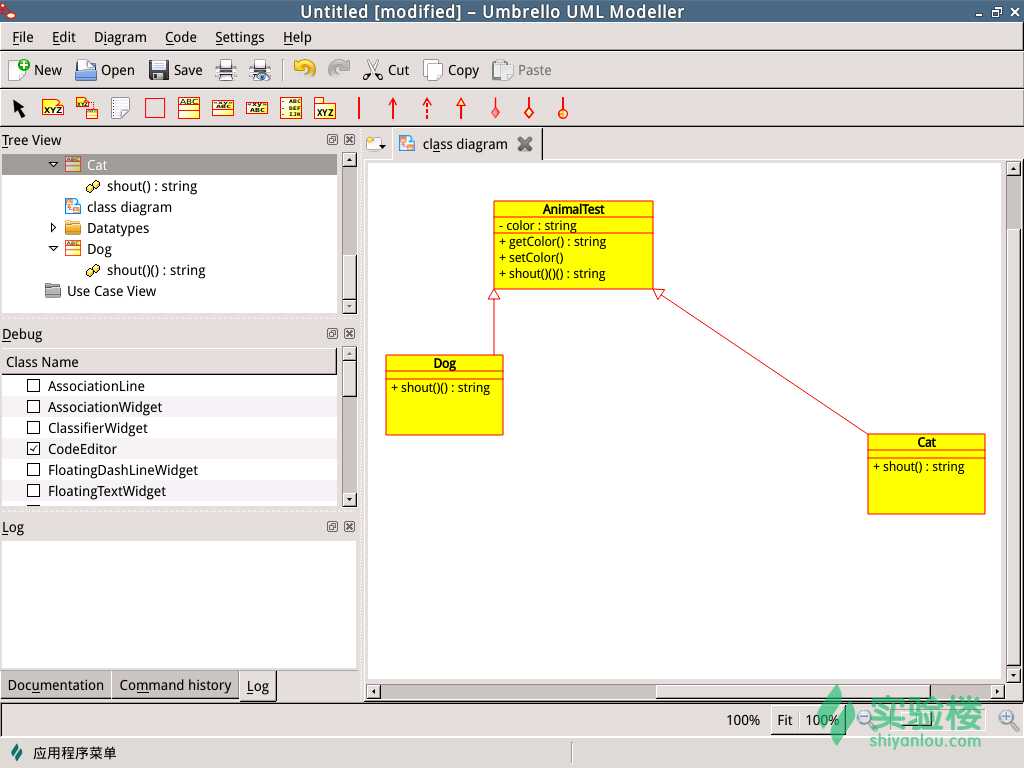Image resolution: width=1024 pixels, height=768 pixels.
Task: Select the text label XYZ tool
Action: (53, 108)
